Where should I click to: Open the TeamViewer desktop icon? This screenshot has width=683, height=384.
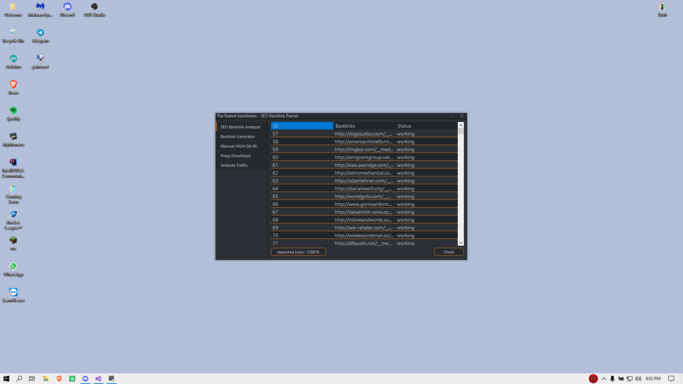pos(13,295)
